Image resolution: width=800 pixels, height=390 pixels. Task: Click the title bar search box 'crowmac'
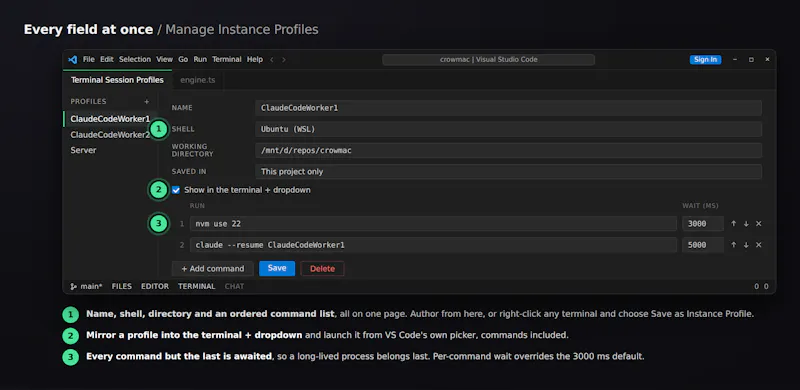pyautogui.click(x=488, y=60)
